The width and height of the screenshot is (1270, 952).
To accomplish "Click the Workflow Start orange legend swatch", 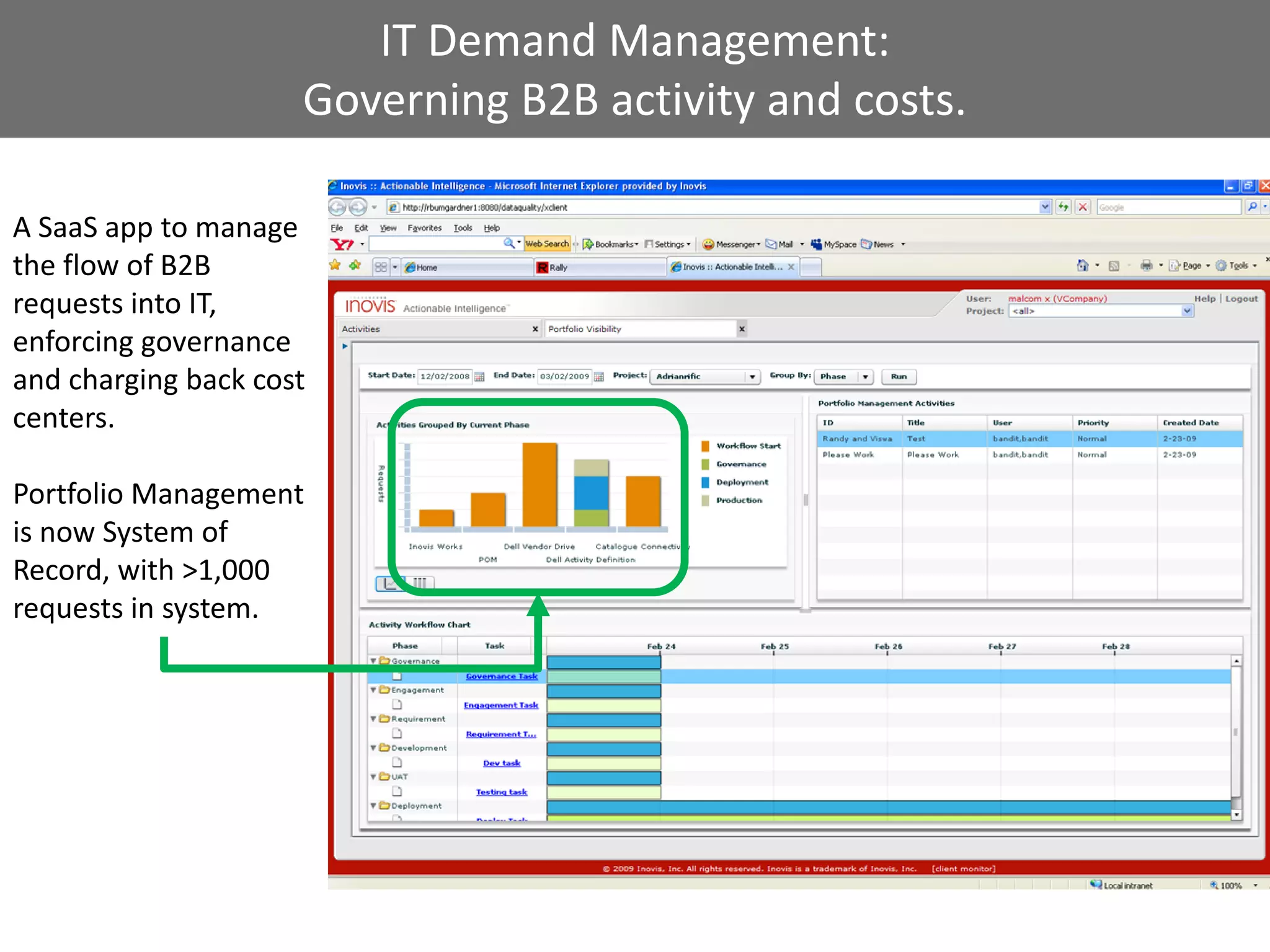I will coord(705,446).
